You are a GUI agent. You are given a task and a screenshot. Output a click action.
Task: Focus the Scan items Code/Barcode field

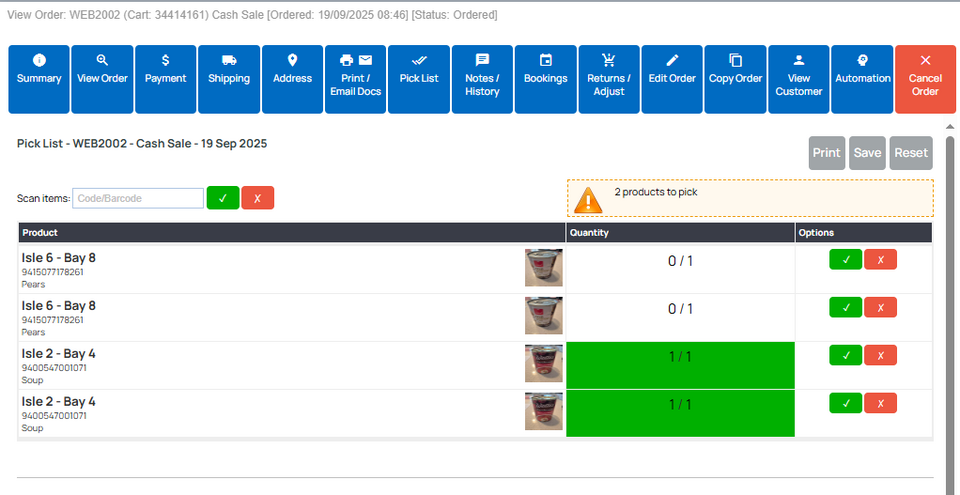click(138, 198)
